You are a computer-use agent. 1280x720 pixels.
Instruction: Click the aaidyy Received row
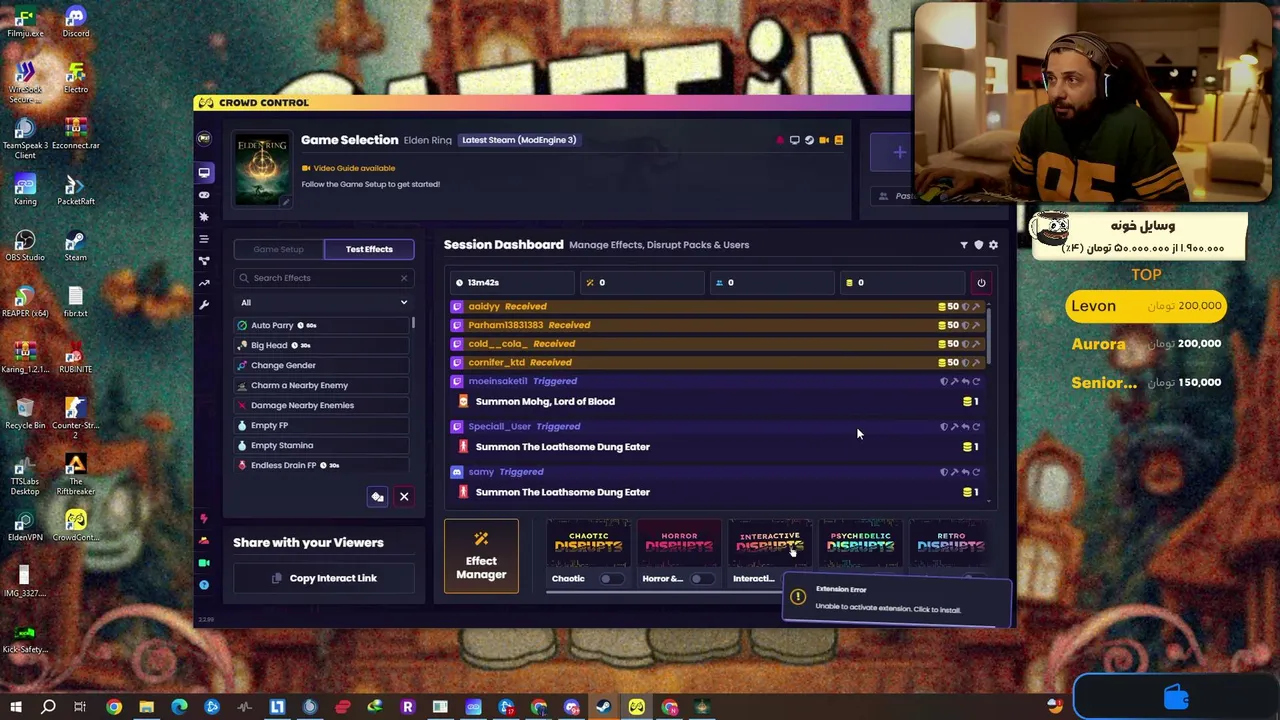click(718, 307)
